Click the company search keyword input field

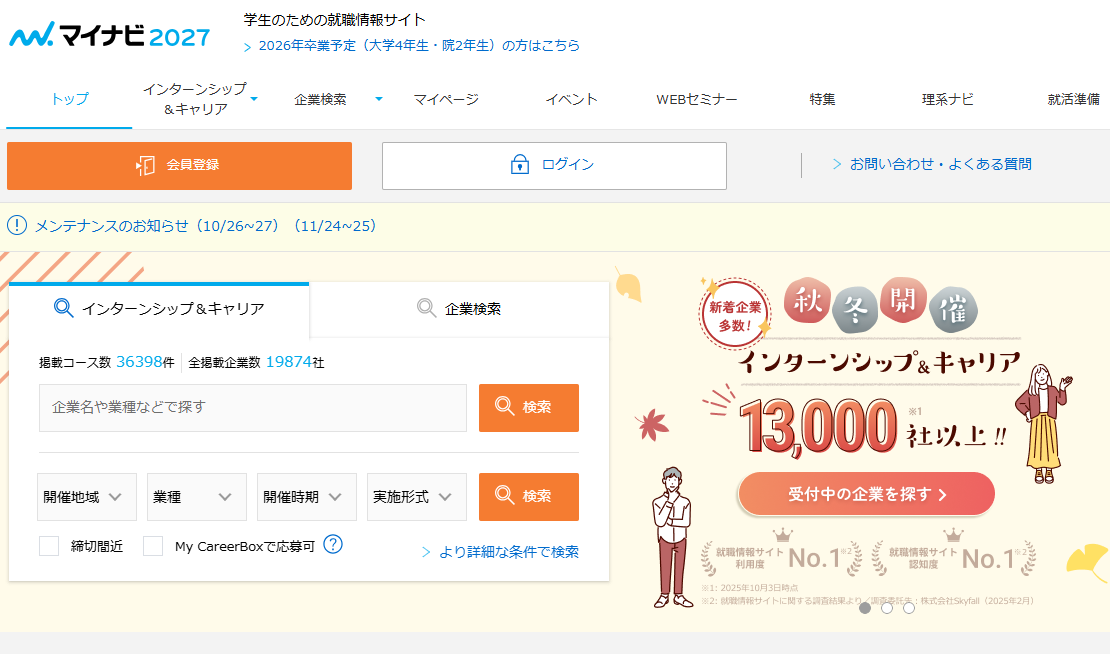252,408
